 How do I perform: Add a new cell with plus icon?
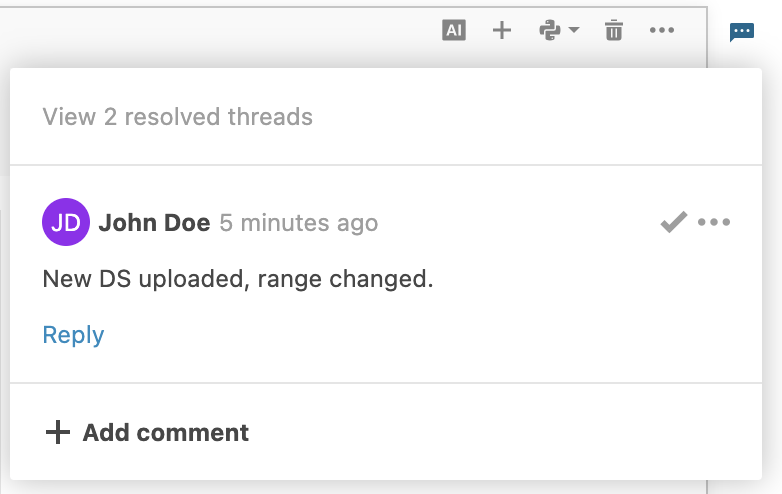tap(502, 31)
